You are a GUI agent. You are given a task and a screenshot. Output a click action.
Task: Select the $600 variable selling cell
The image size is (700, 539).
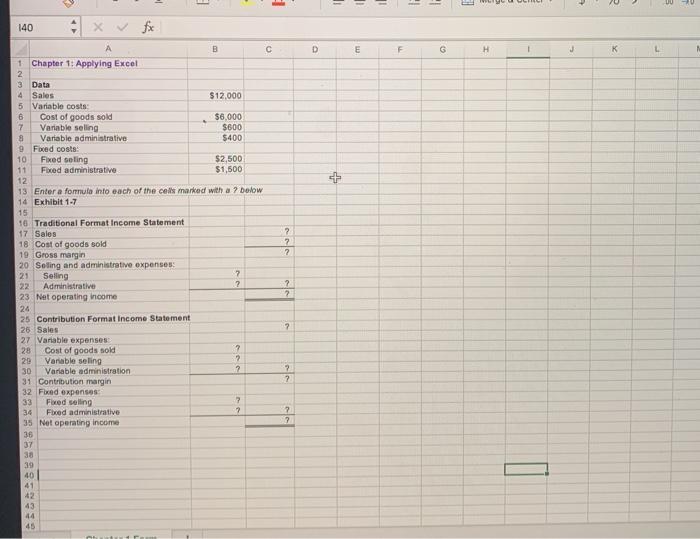coord(216,127)
